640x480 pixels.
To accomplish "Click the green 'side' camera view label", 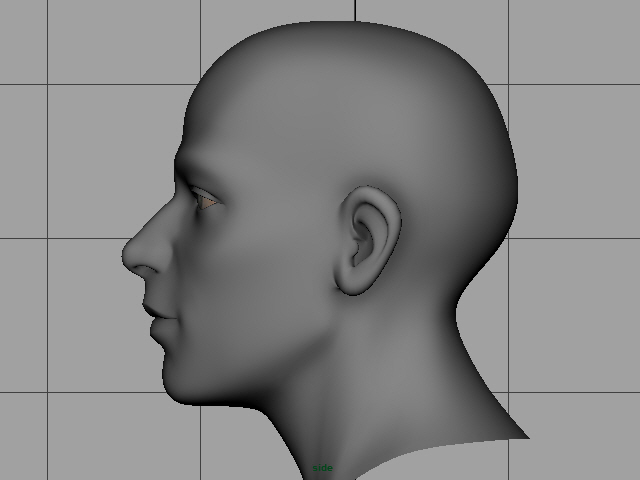I will point(322,468).
